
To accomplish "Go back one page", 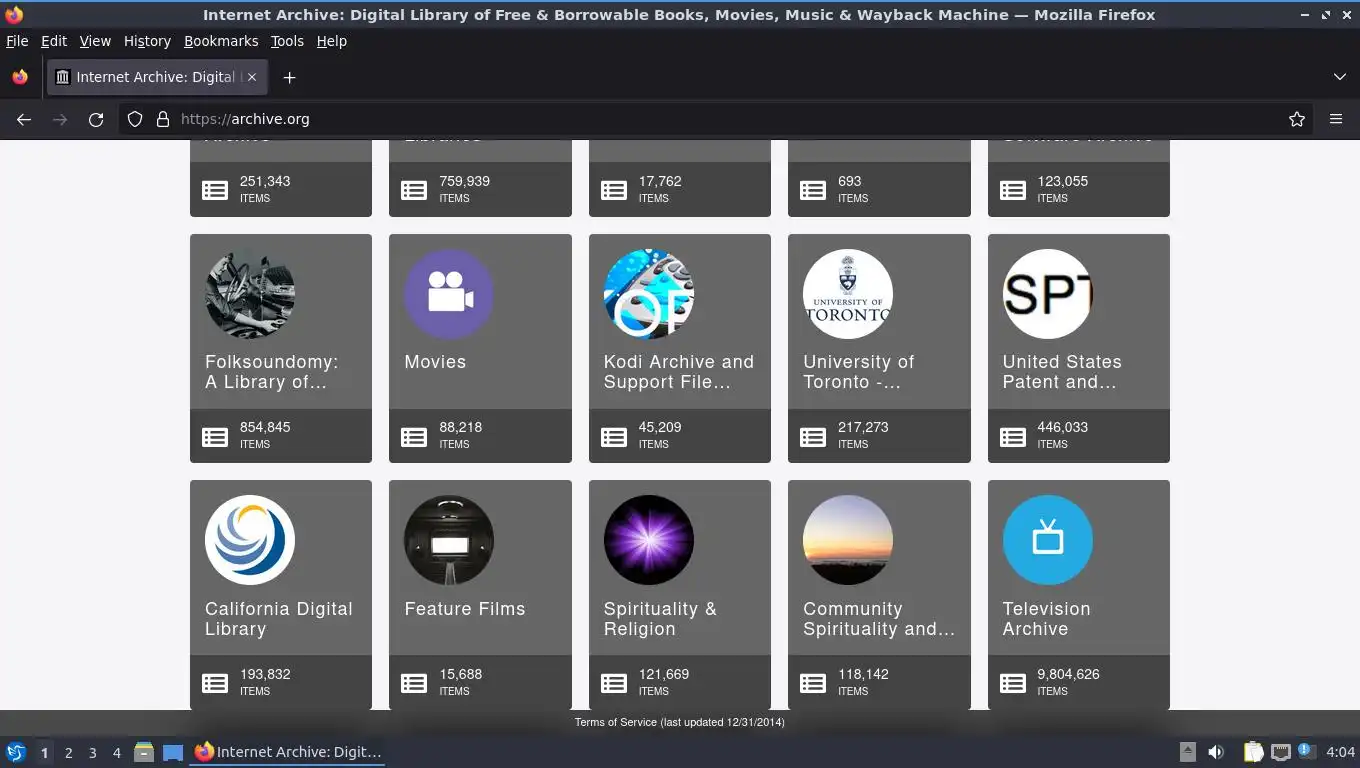I will point(24,119).
